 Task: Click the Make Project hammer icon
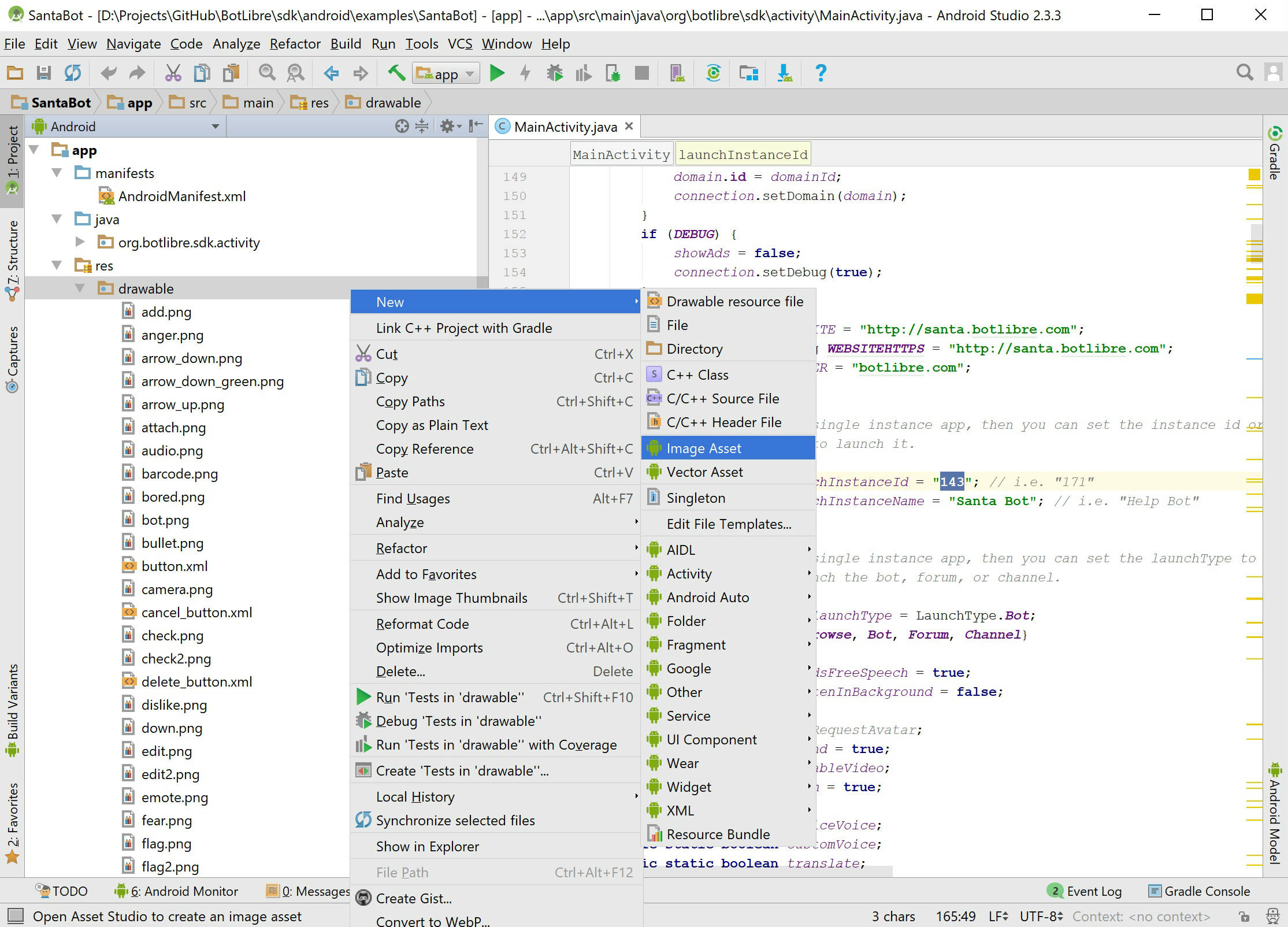tap(396, 73)
